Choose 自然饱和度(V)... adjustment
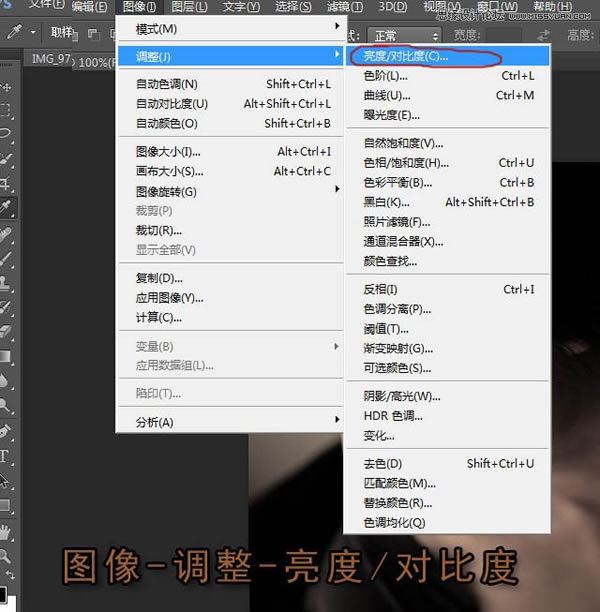Viewport: 600px width, 612px height. (x=447, y=143)
